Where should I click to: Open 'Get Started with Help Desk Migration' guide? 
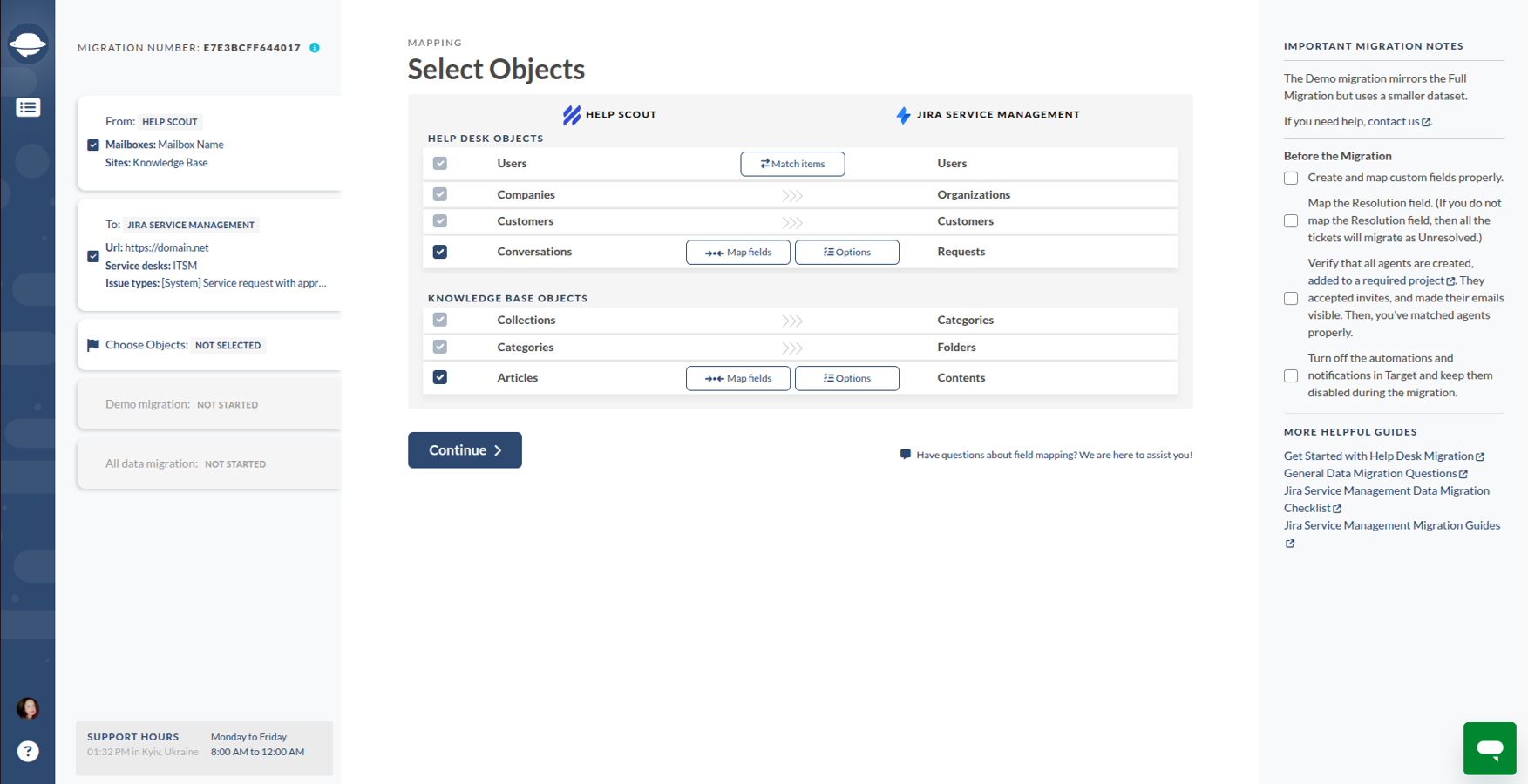point(1378,456)
